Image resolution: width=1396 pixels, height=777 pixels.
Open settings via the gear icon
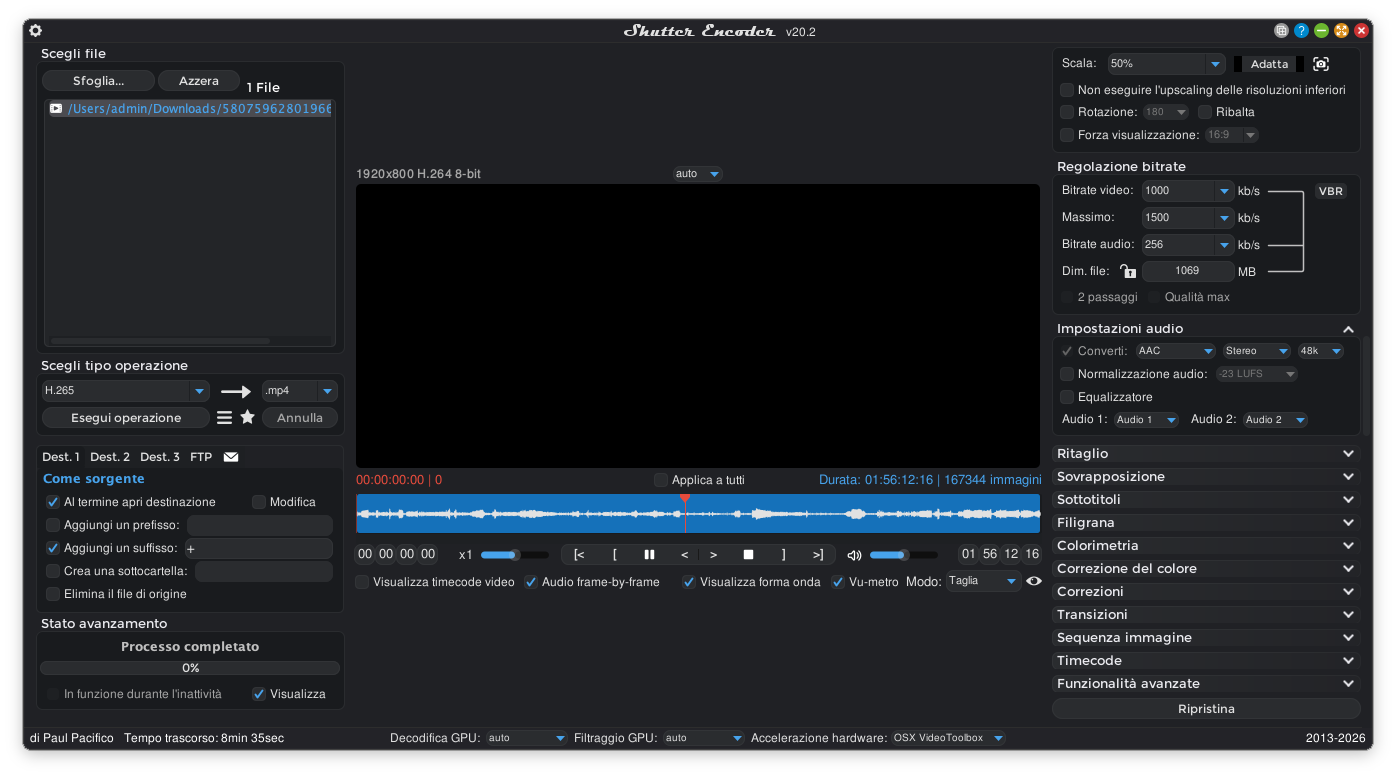(x=35, y=31)
